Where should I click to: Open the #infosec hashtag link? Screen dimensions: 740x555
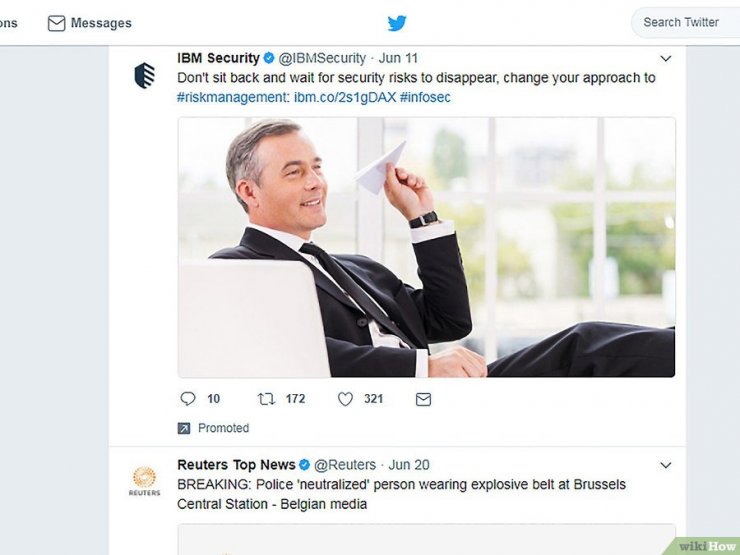click(425, 97)
